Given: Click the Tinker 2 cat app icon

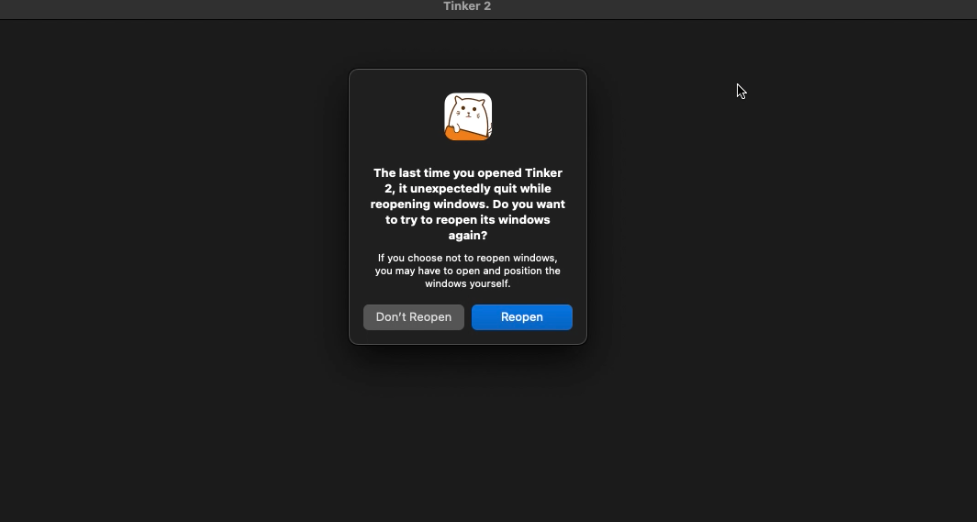Looking at the screenshot, I should click(x=468, y=116).
